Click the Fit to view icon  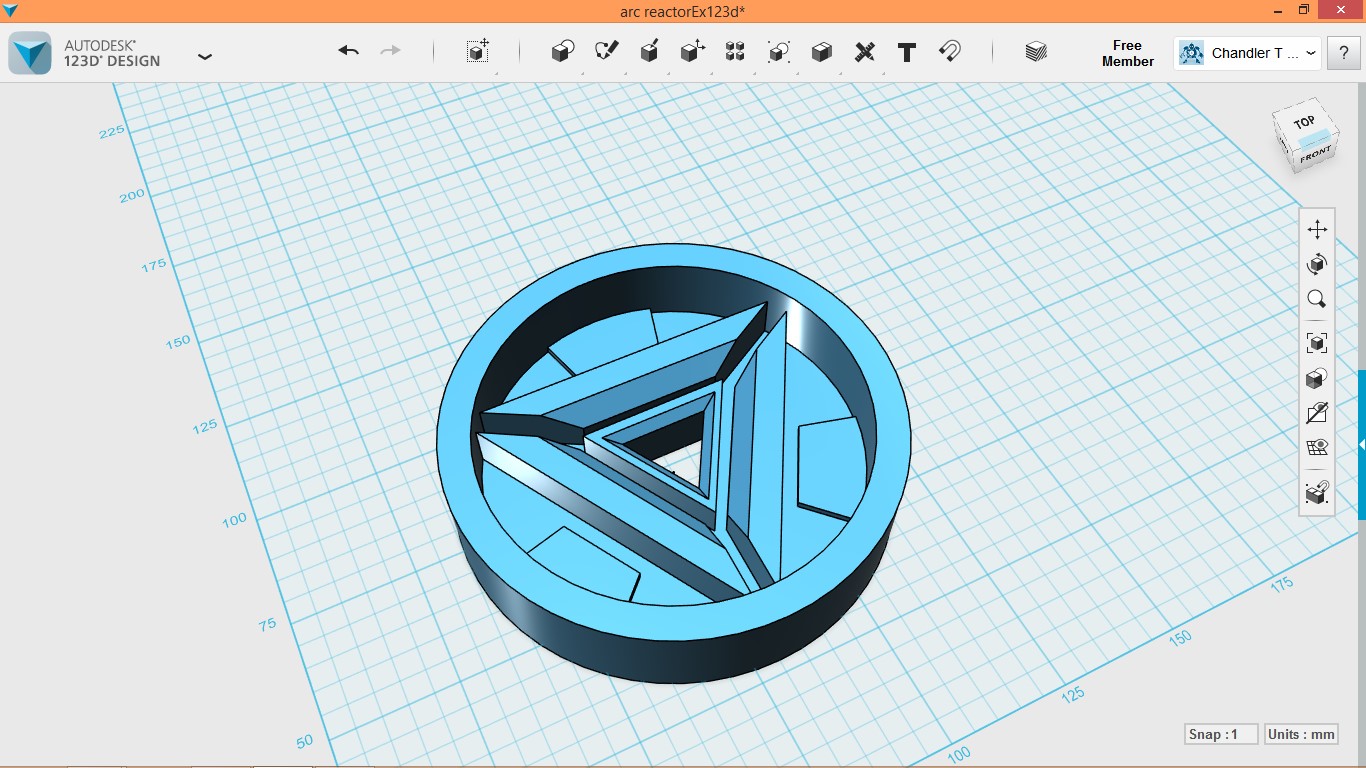point(1317,343)
